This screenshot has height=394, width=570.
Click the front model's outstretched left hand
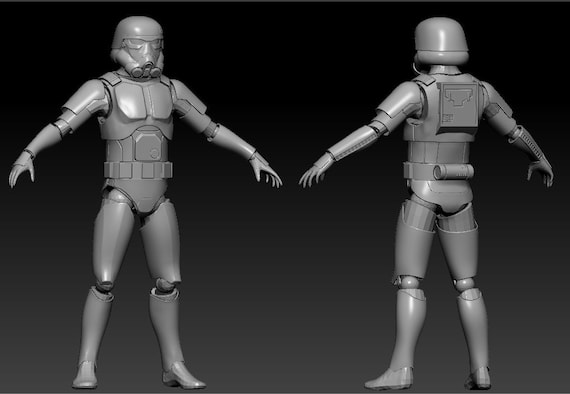[x=22, y=169]
